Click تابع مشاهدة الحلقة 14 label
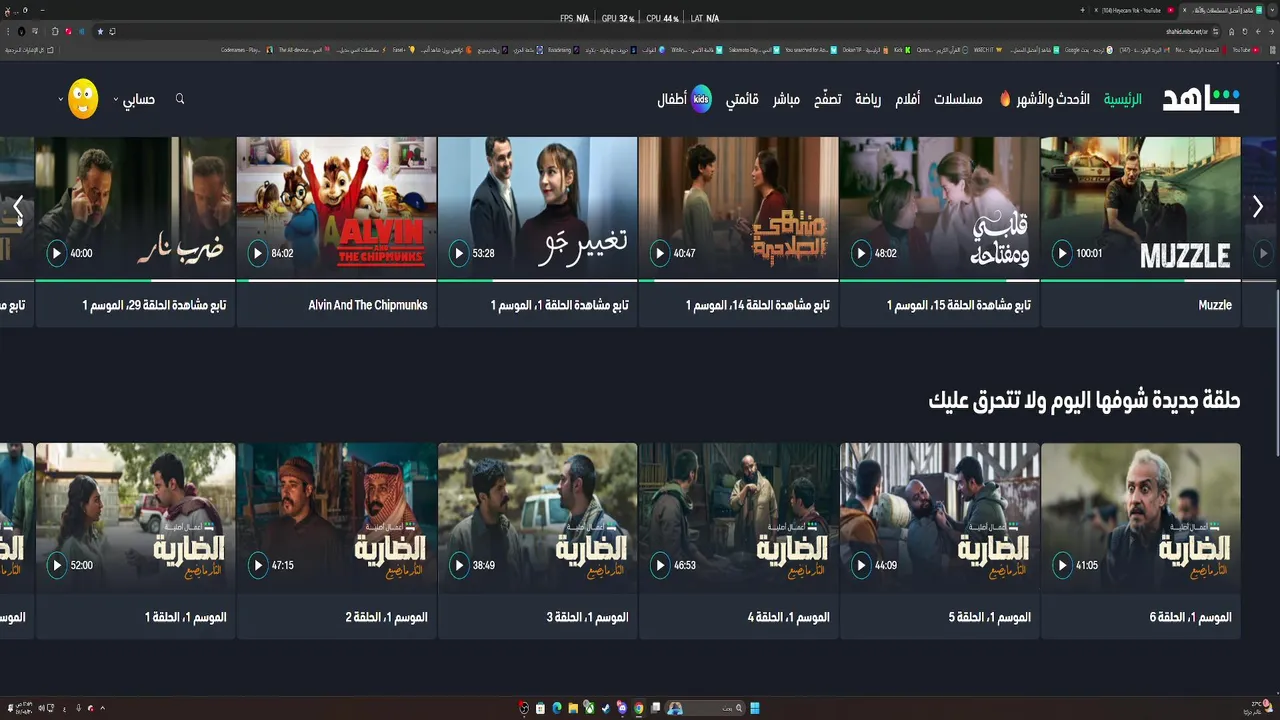Screen dimensions: 1280x720 pyautogui.click(x=757, y=305)
